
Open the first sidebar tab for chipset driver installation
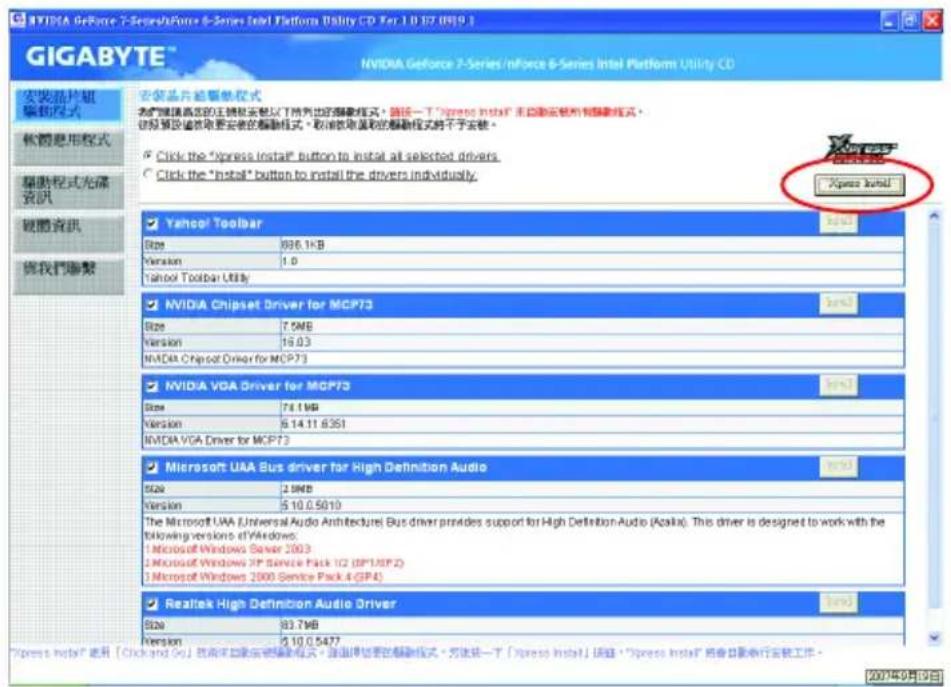[x=68, y=104]
